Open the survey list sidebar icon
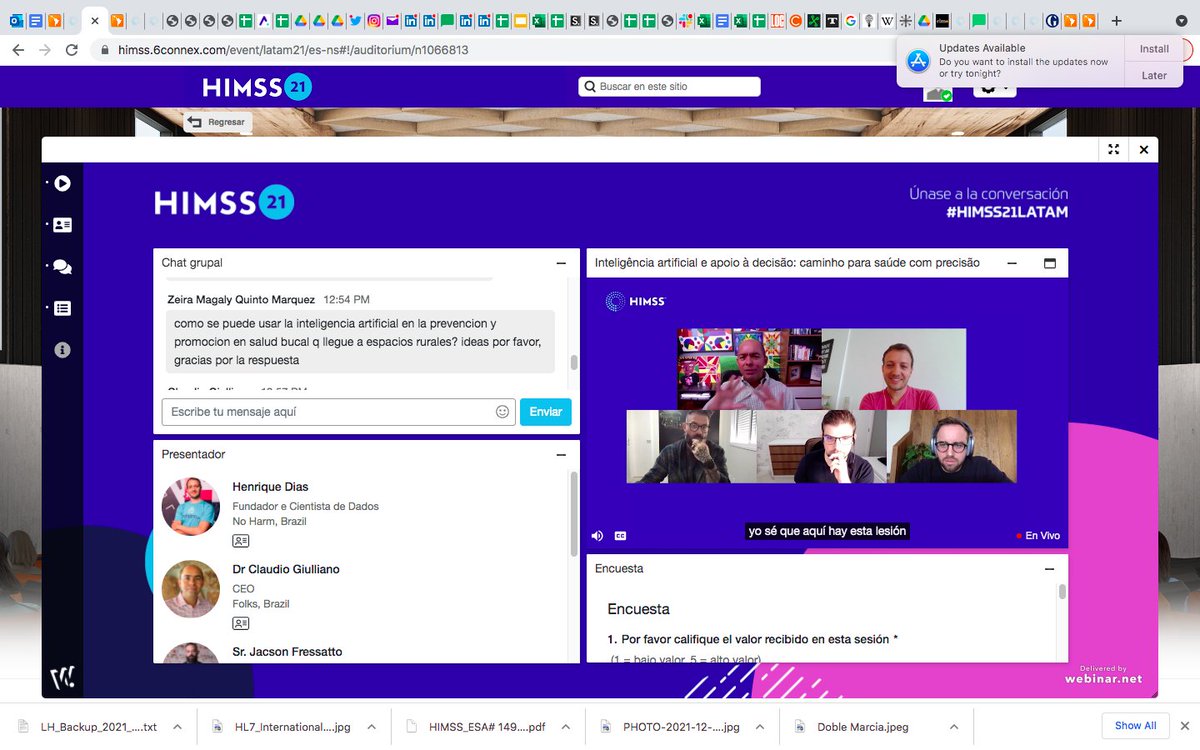The height and width of the screenshot is (750, 1200). pos(62,309)
